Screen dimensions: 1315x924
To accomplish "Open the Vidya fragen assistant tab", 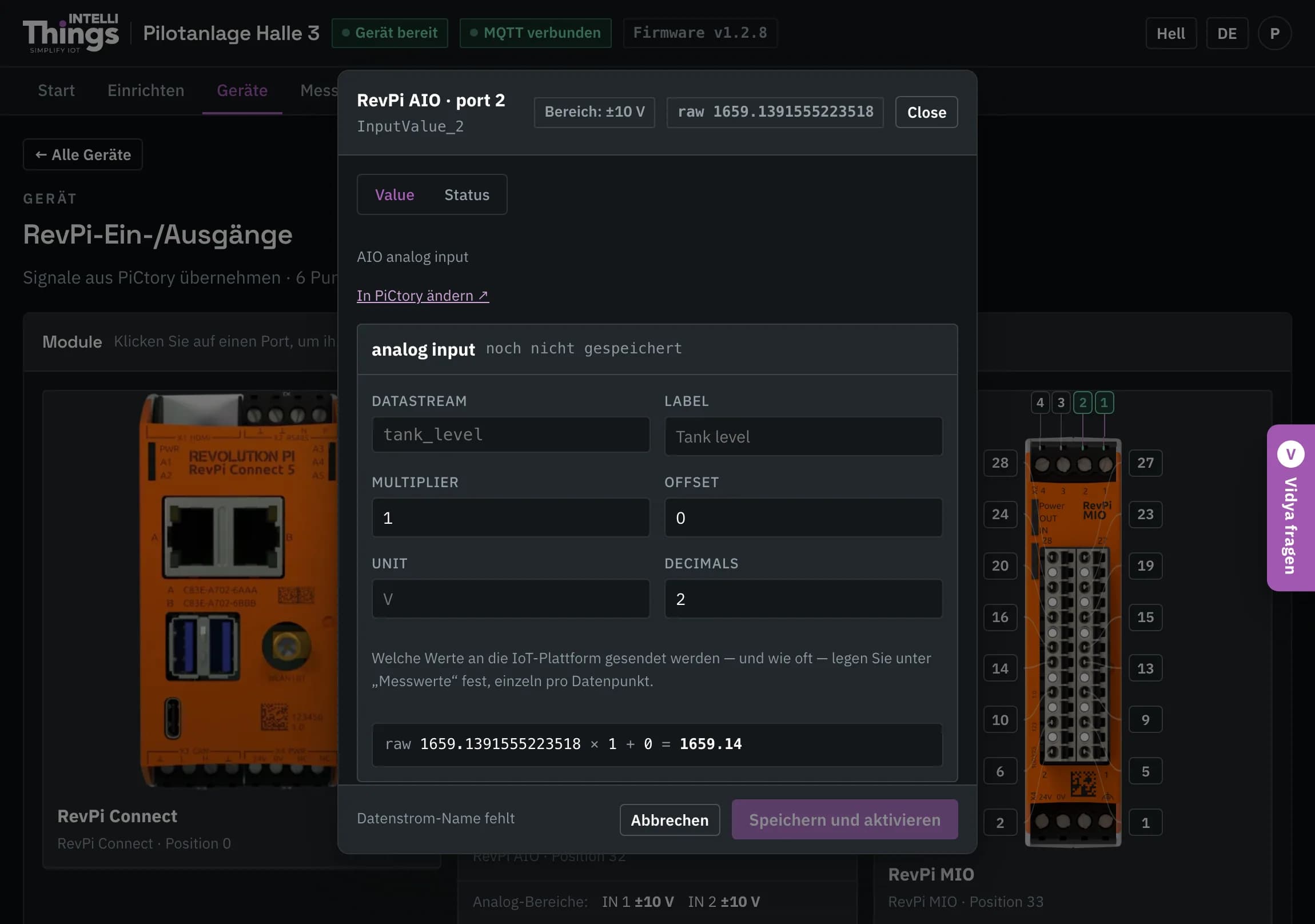I will [1290, 508].
